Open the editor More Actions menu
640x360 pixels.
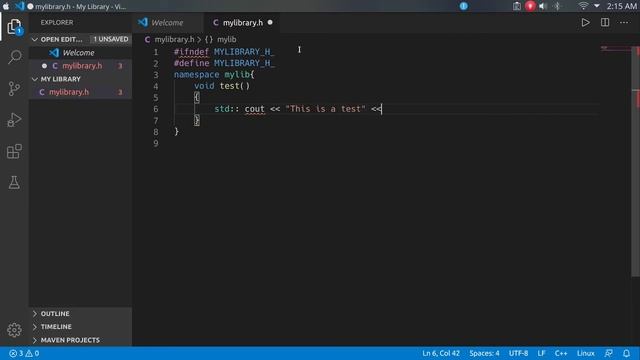(624, 22)
